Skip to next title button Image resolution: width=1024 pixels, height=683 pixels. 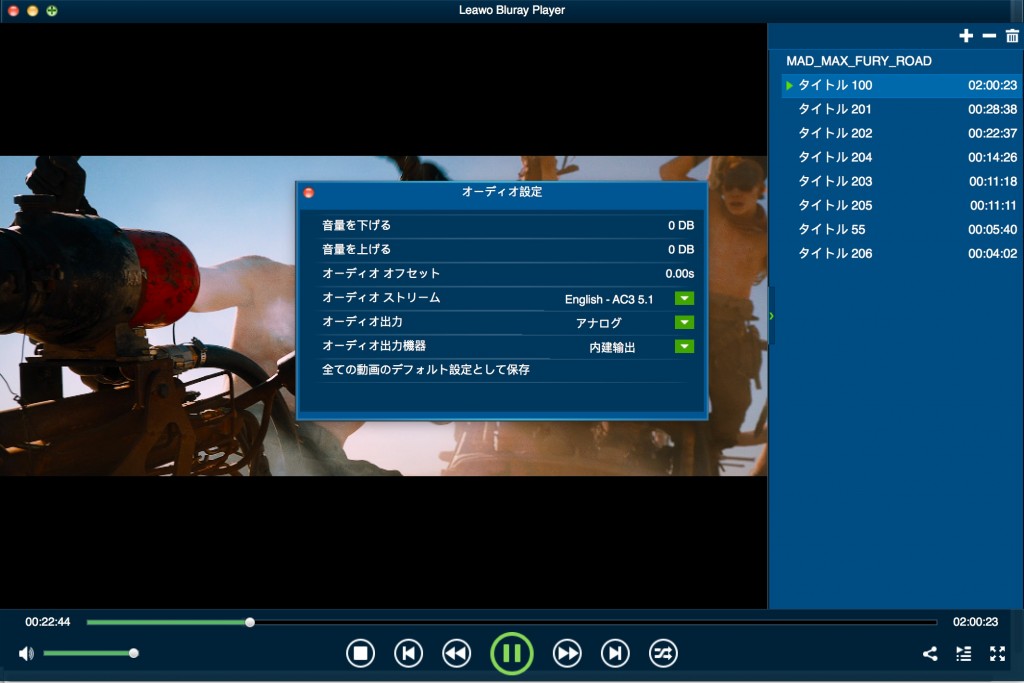point(615,653)
